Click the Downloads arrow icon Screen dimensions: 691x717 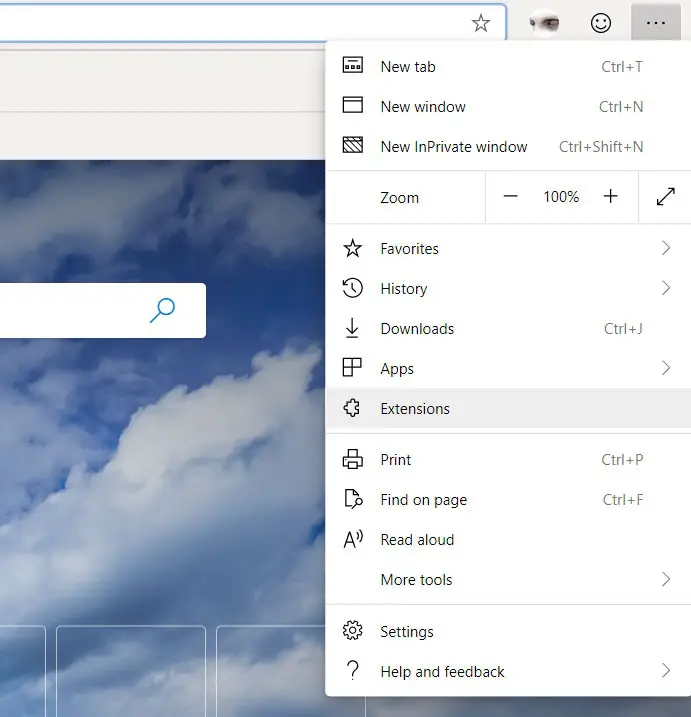point(352,328)
